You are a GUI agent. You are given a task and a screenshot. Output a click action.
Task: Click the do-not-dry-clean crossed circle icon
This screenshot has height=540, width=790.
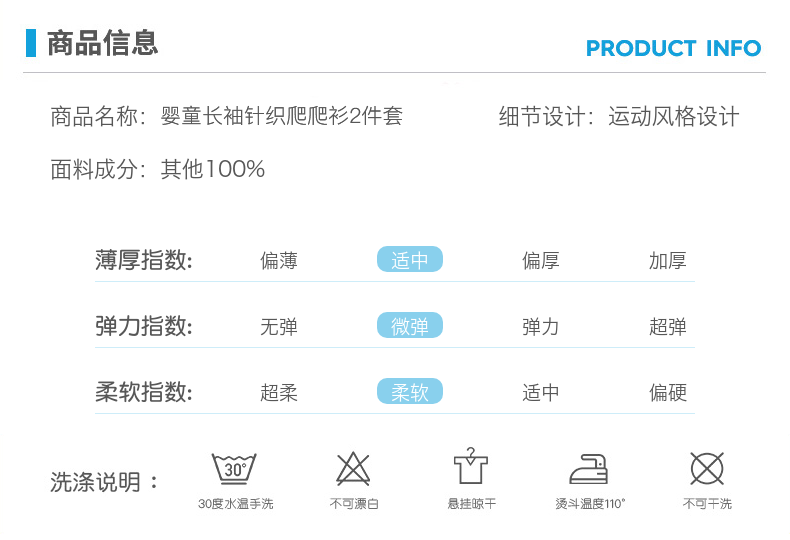point(707,468)
